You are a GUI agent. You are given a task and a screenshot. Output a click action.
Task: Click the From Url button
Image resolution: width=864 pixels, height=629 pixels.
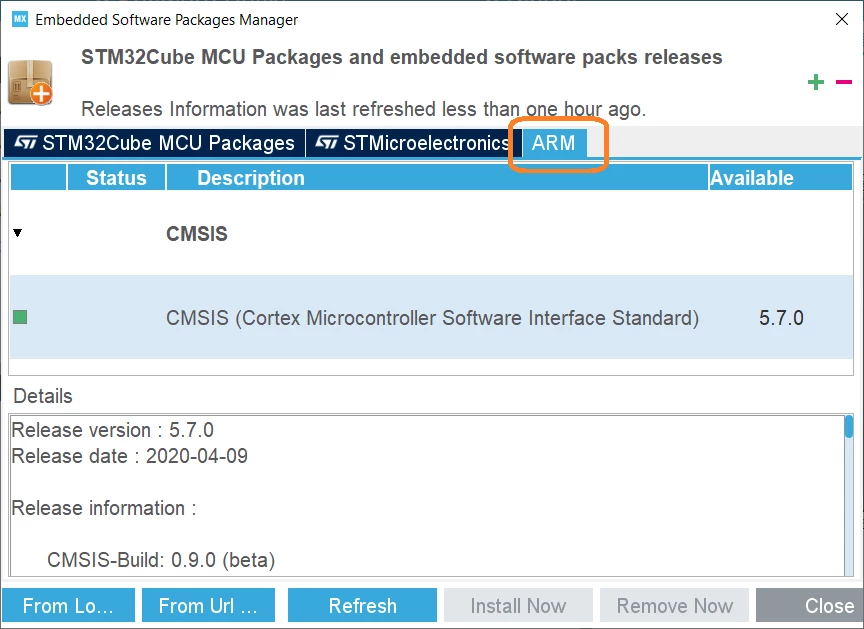point(208,605)
